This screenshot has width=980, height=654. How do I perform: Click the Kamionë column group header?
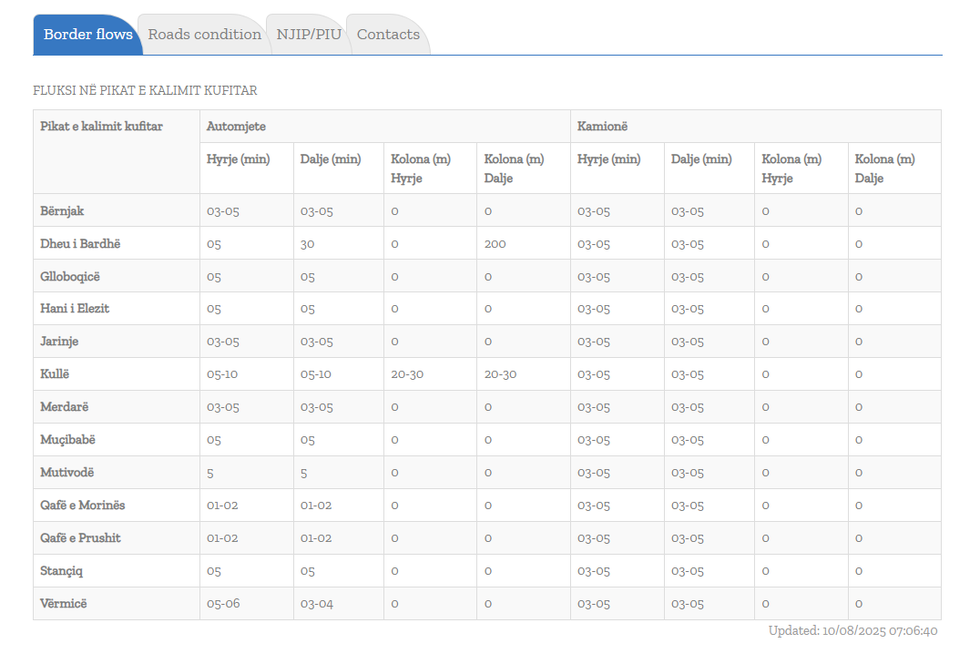[603, 127]
